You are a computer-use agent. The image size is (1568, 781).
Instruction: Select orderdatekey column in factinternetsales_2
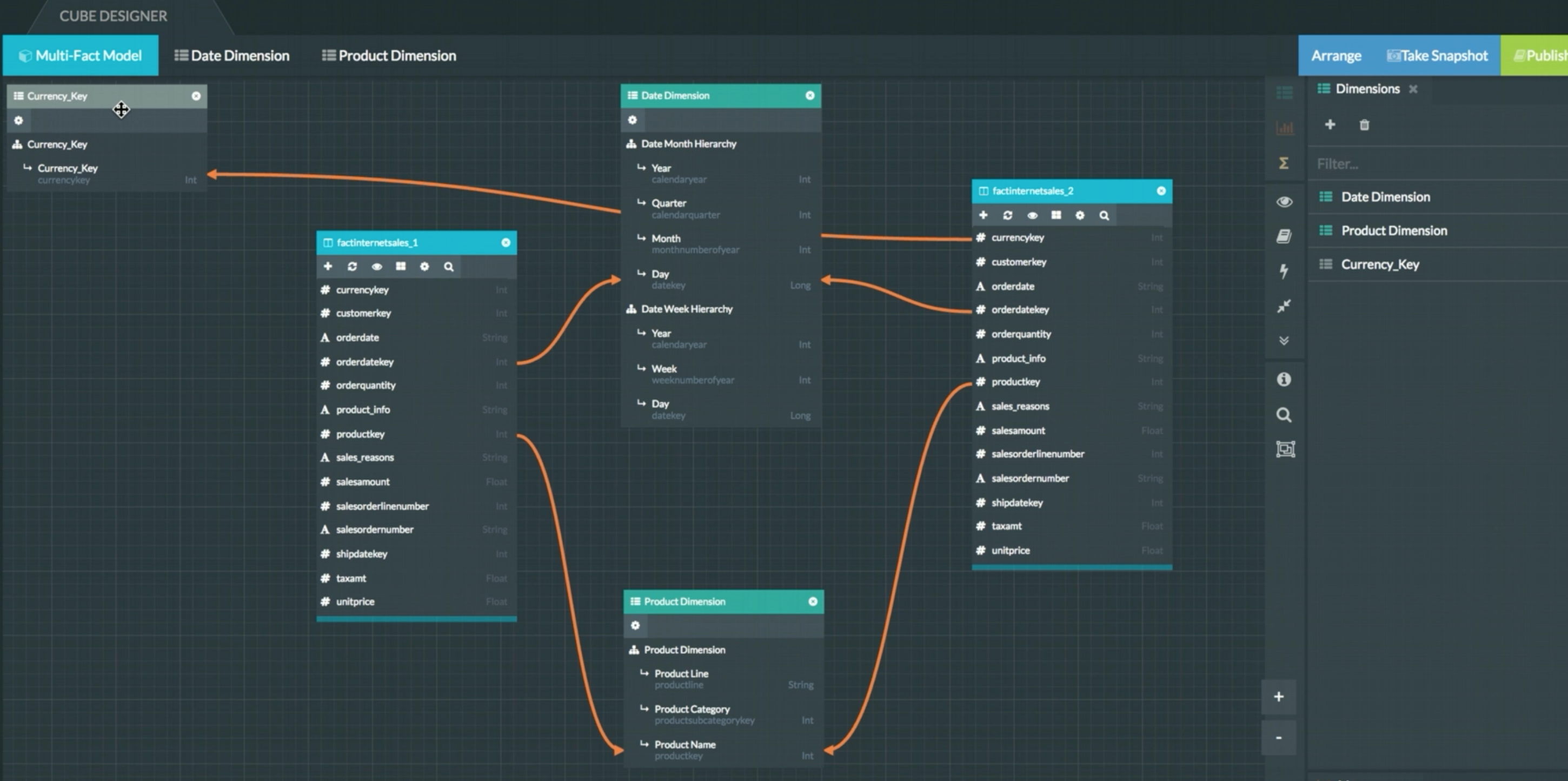1072,310
